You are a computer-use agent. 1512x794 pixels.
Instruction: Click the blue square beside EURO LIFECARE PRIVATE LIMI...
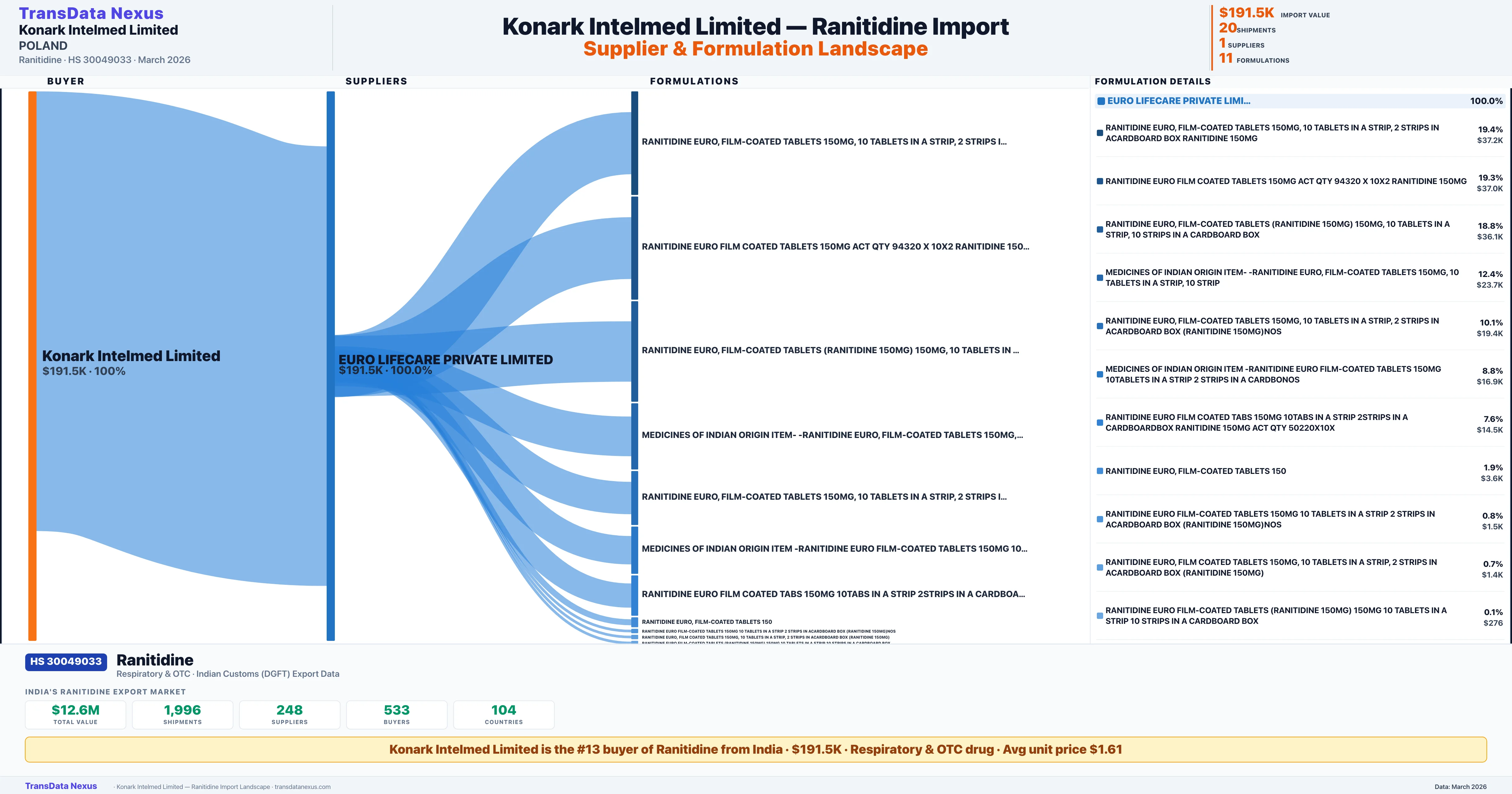(1101, 101)
